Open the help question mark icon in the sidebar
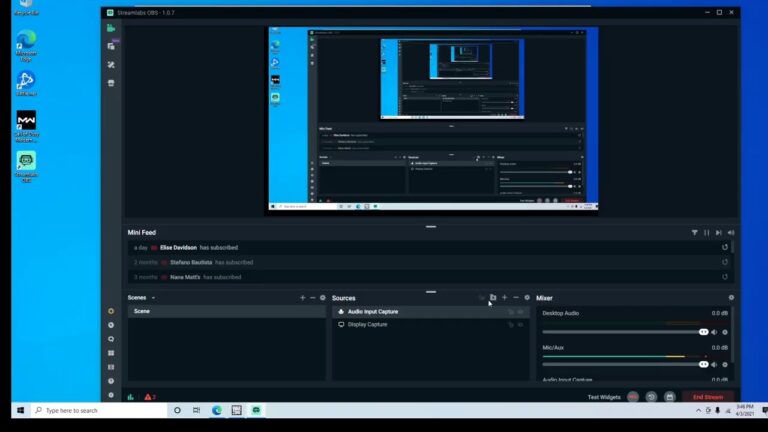The width and height of the screenshot is (768, 432). pyautogui.click(x=111, y=381)
